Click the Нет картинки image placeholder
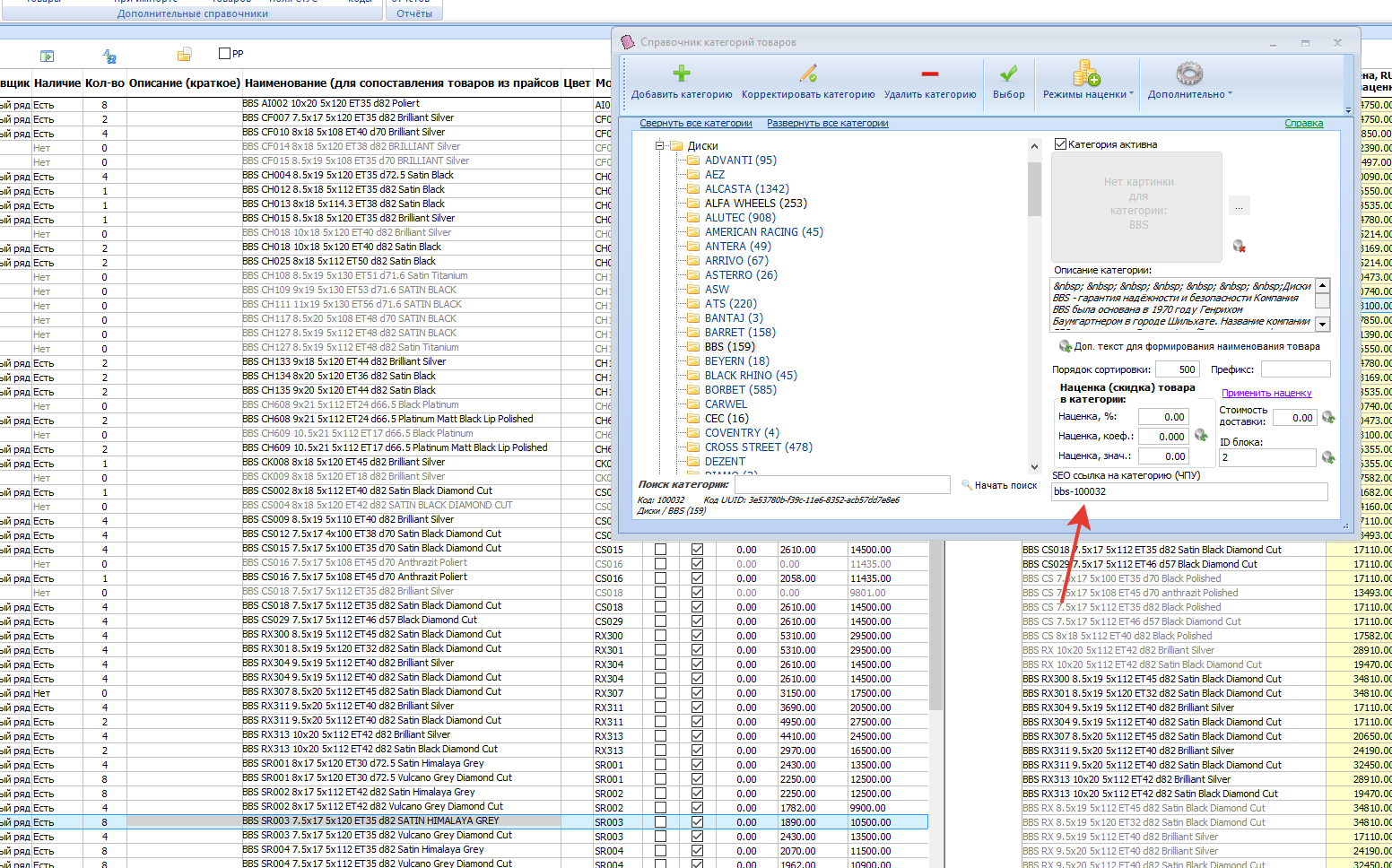 1138,206
